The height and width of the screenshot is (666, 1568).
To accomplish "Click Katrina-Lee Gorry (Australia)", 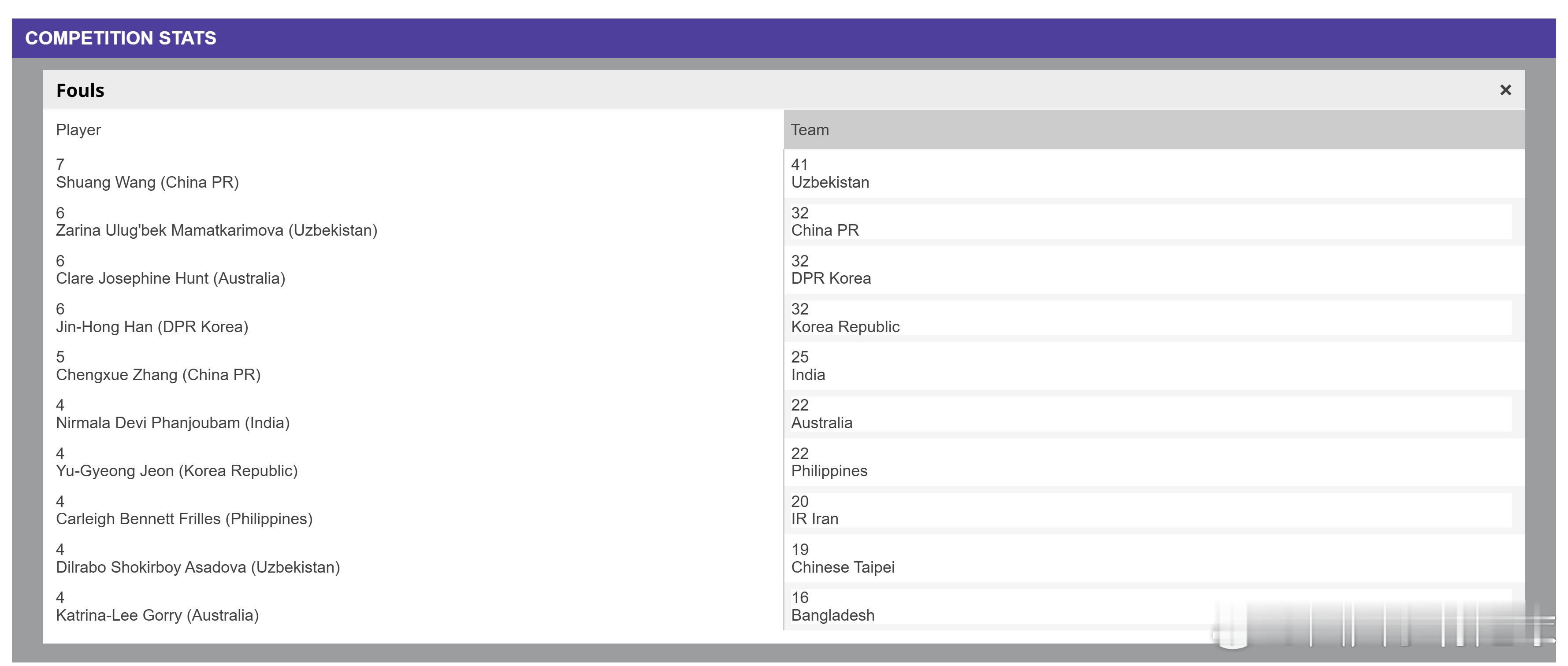I will coord(157,615).
